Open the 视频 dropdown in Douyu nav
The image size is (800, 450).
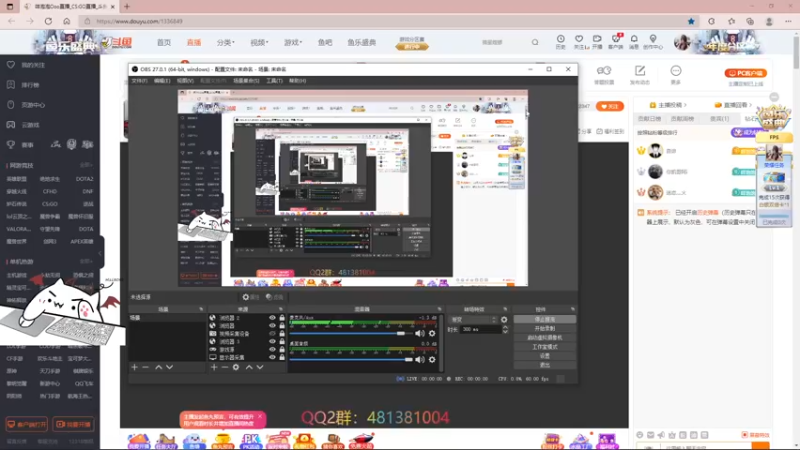click(x=259, y=42)
